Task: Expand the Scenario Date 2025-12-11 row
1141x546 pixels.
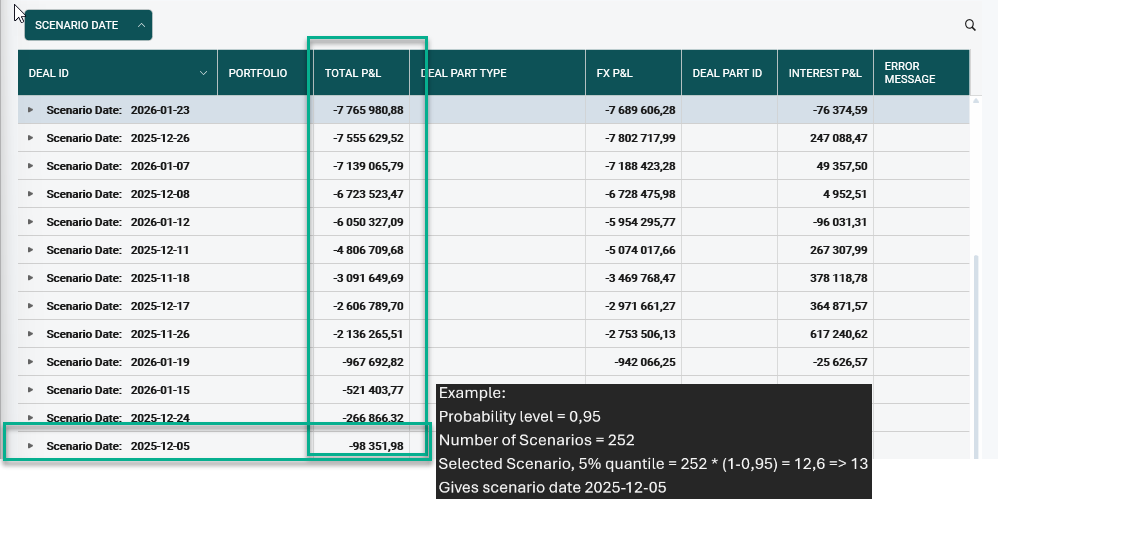Action: click(x=30, y=250)
